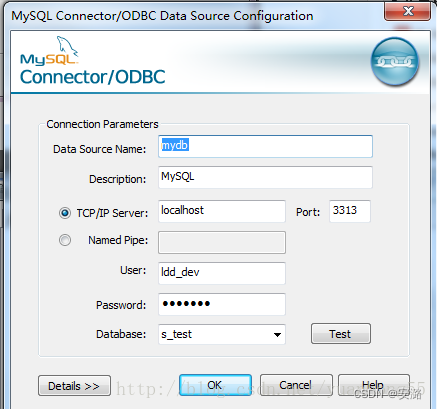437x409 pixels.
Task: Click the TCP/IP Server localhost field
Action: [x=222, y=211]
